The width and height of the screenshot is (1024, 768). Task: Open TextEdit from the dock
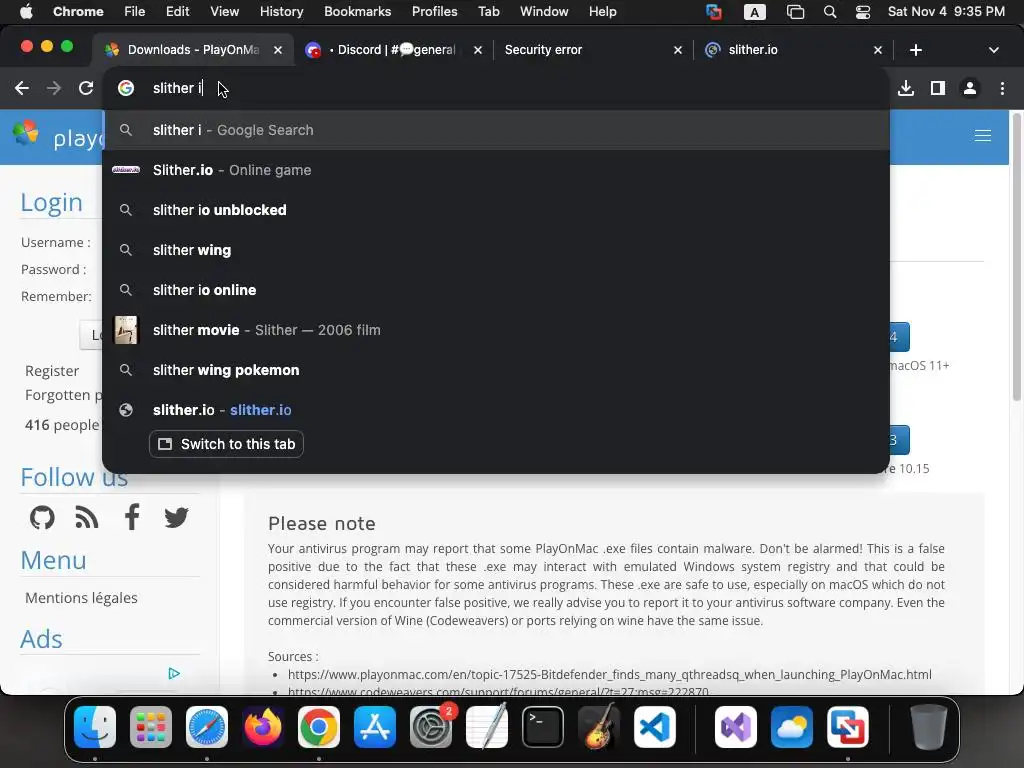coord(487,727)
